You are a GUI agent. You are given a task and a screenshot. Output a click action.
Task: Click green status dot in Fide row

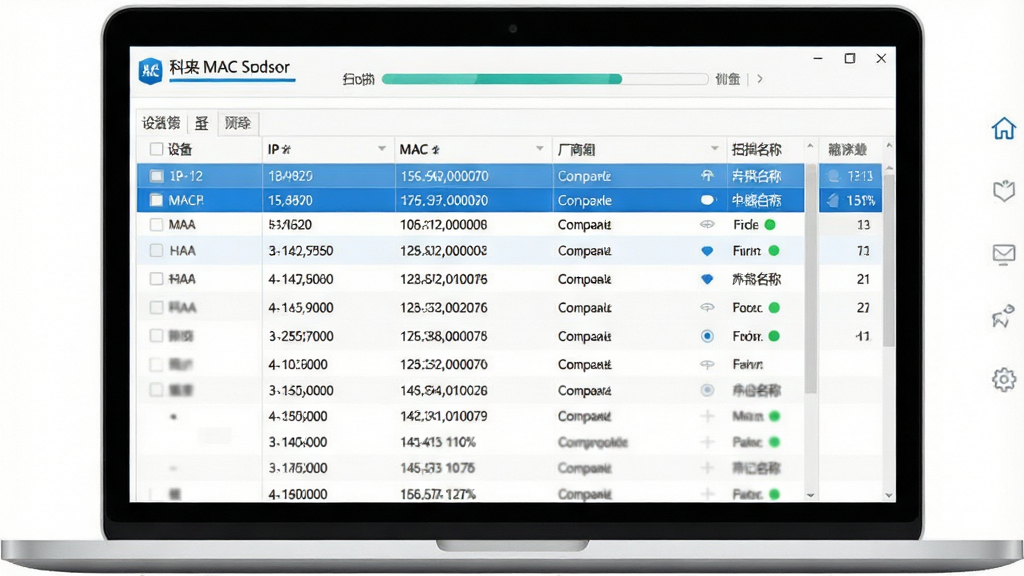771,225
